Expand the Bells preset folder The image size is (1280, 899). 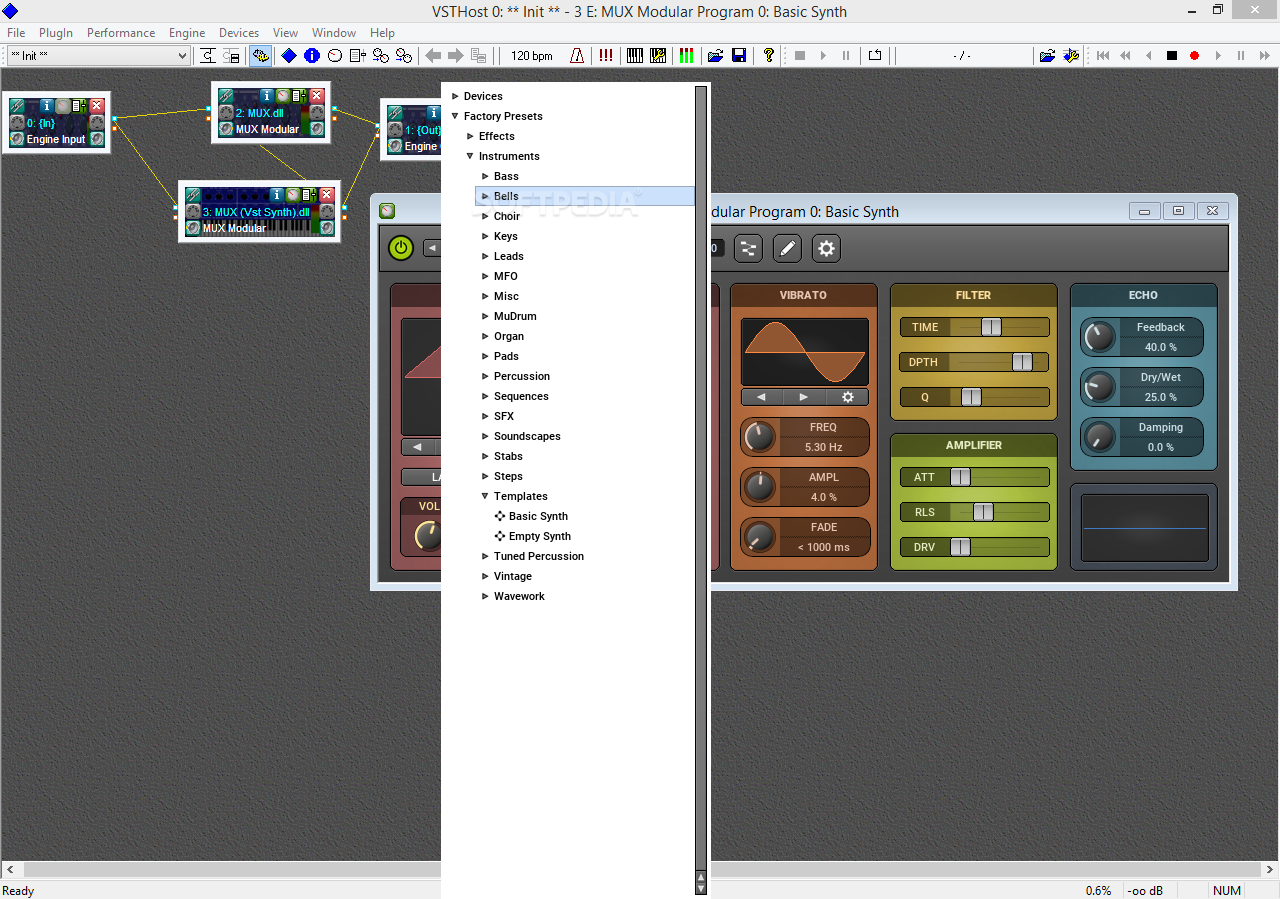pos(485,196)
